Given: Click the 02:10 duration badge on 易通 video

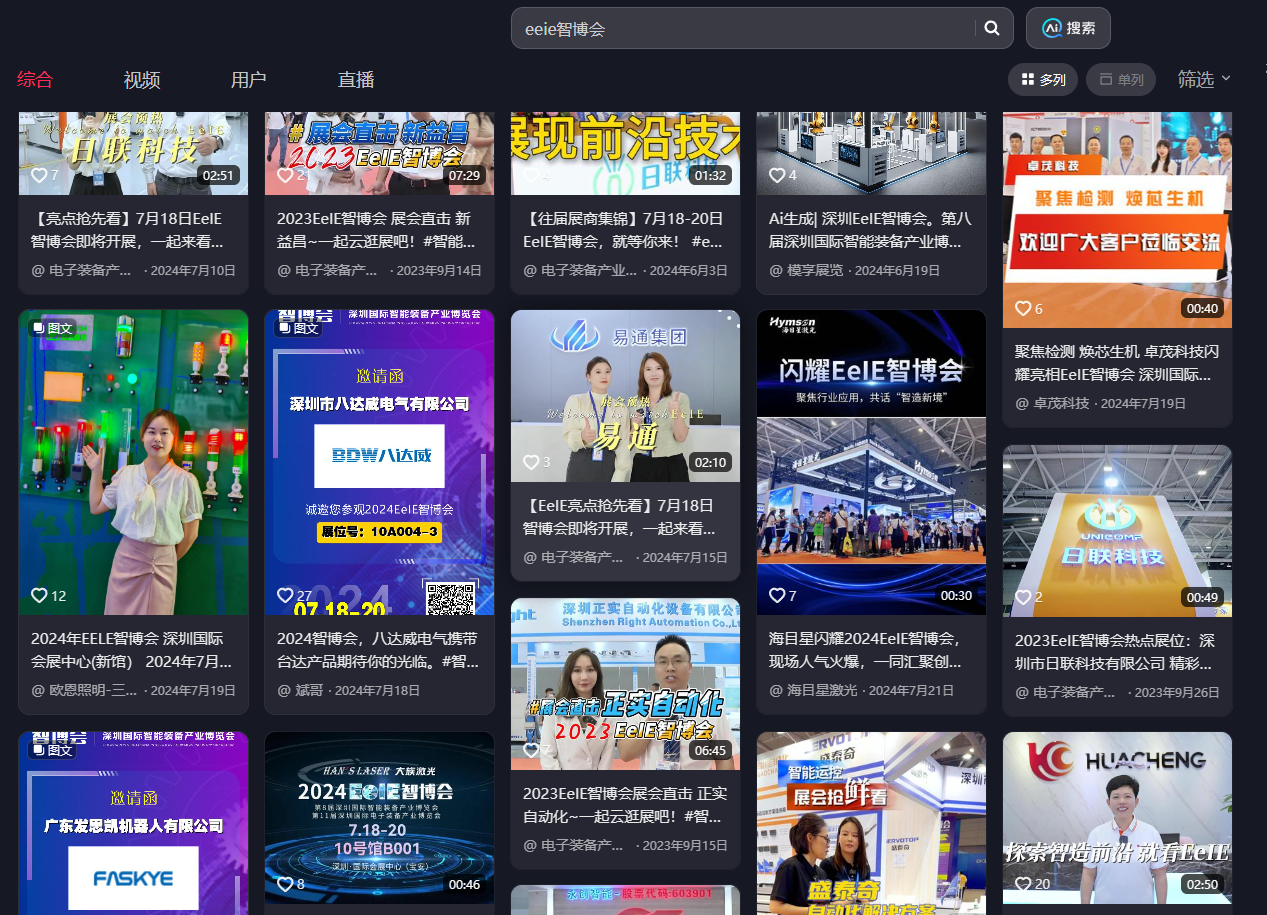Looking at the screenshot, I should coord(709,462).
